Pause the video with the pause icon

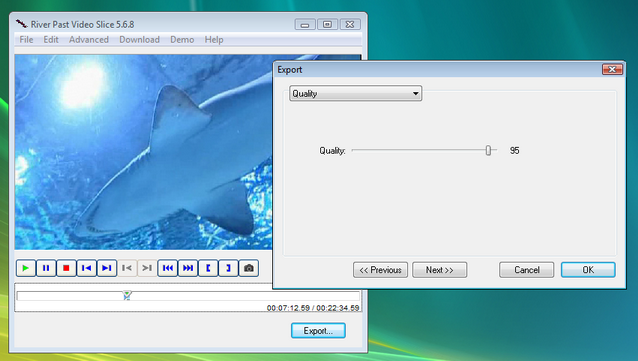pos(46,268)
